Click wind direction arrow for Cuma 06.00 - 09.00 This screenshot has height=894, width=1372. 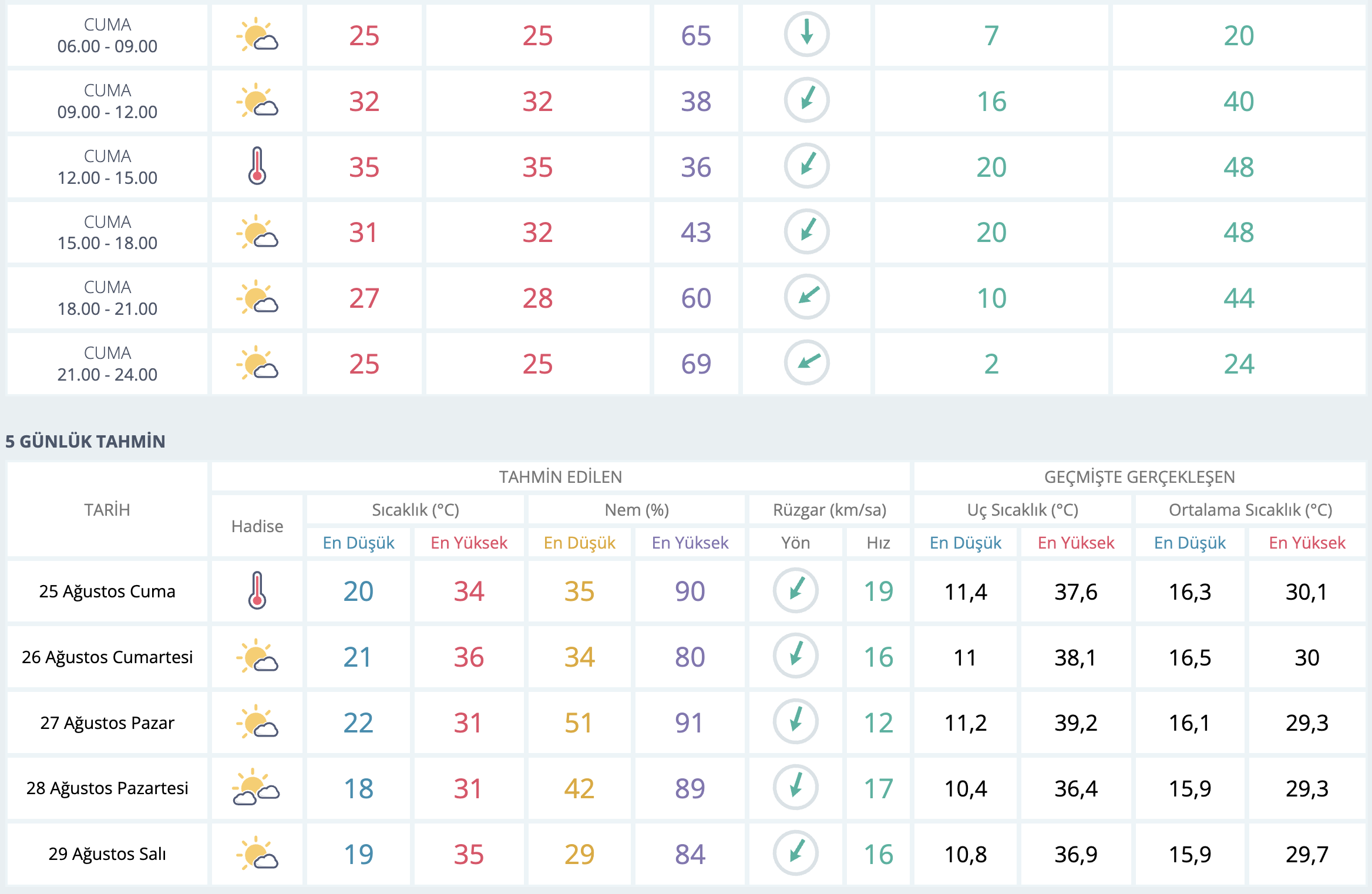click(806, 35)
